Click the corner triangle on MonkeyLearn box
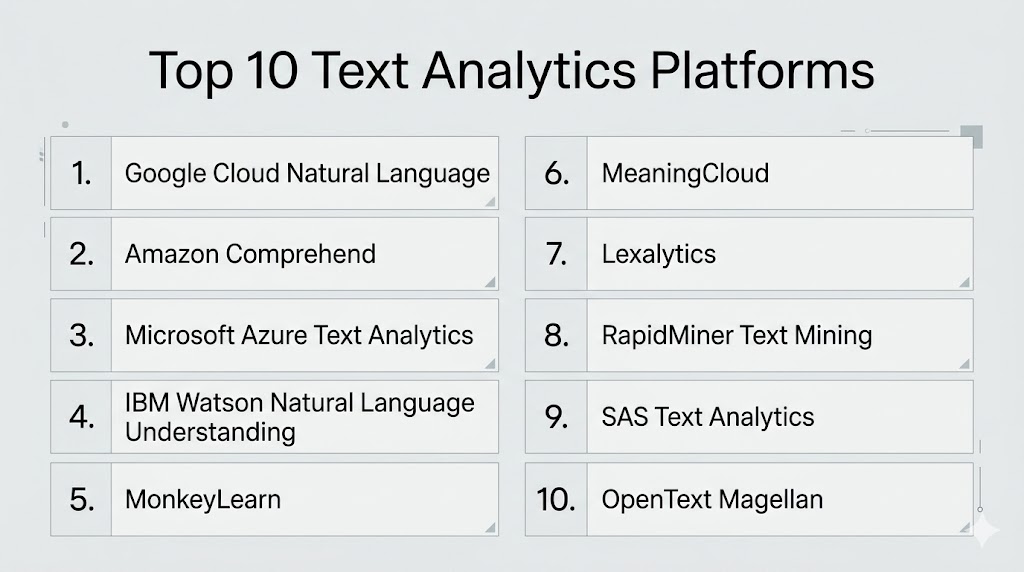Image resolution: width=1024 pixels, height=572 pixels. click(490, 527)
